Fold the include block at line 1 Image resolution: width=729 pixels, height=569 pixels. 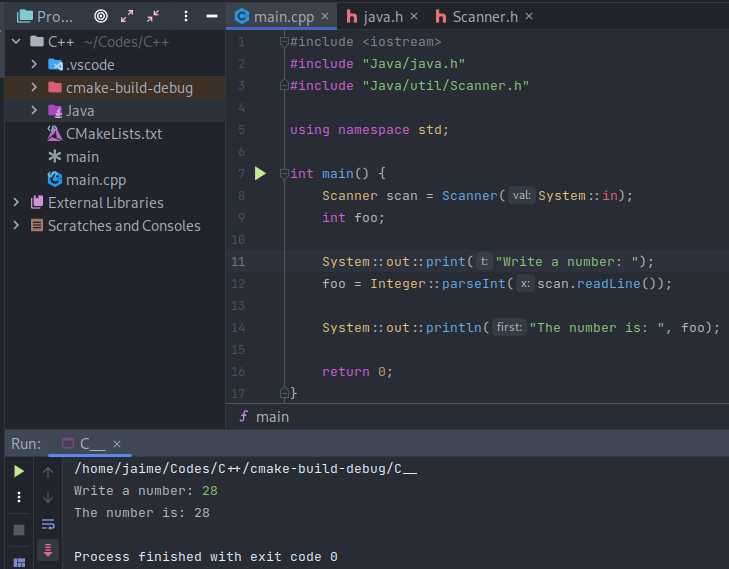(284, 42)
